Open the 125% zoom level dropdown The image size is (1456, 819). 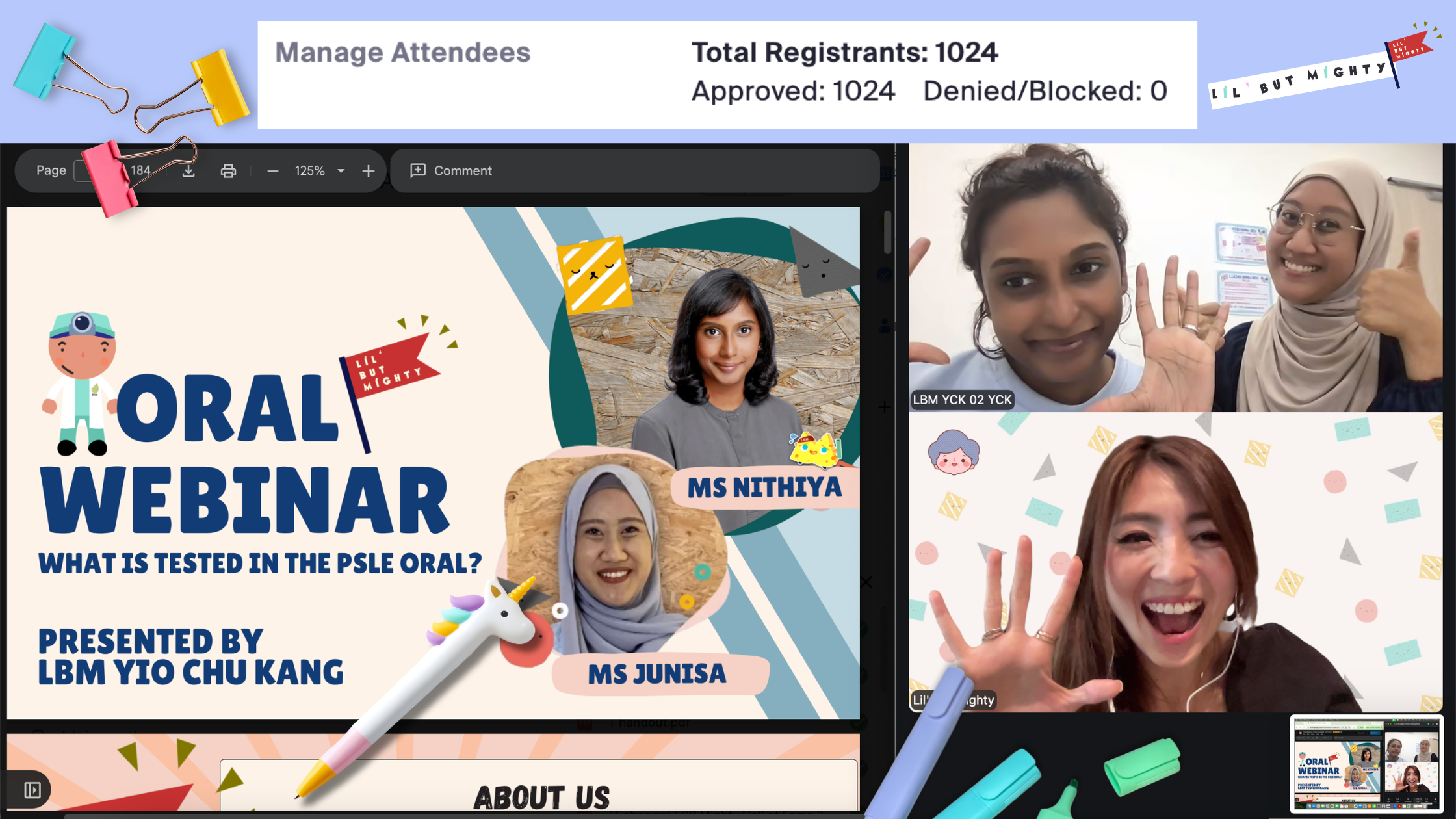341,171
